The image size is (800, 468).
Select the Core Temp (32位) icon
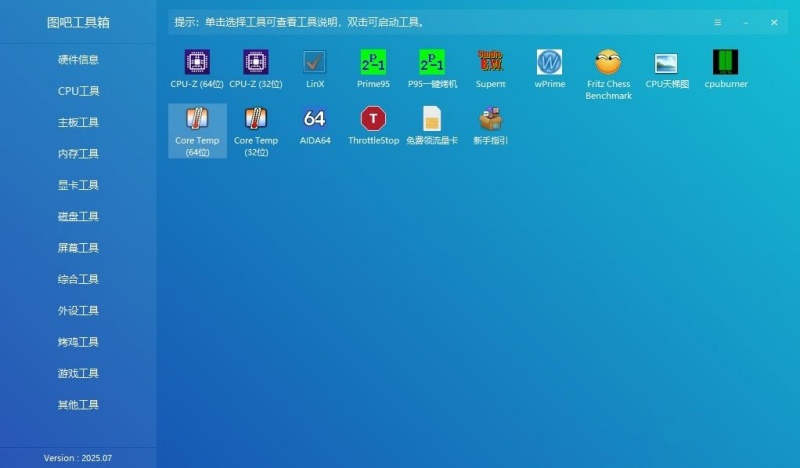[x=256, y=118]
